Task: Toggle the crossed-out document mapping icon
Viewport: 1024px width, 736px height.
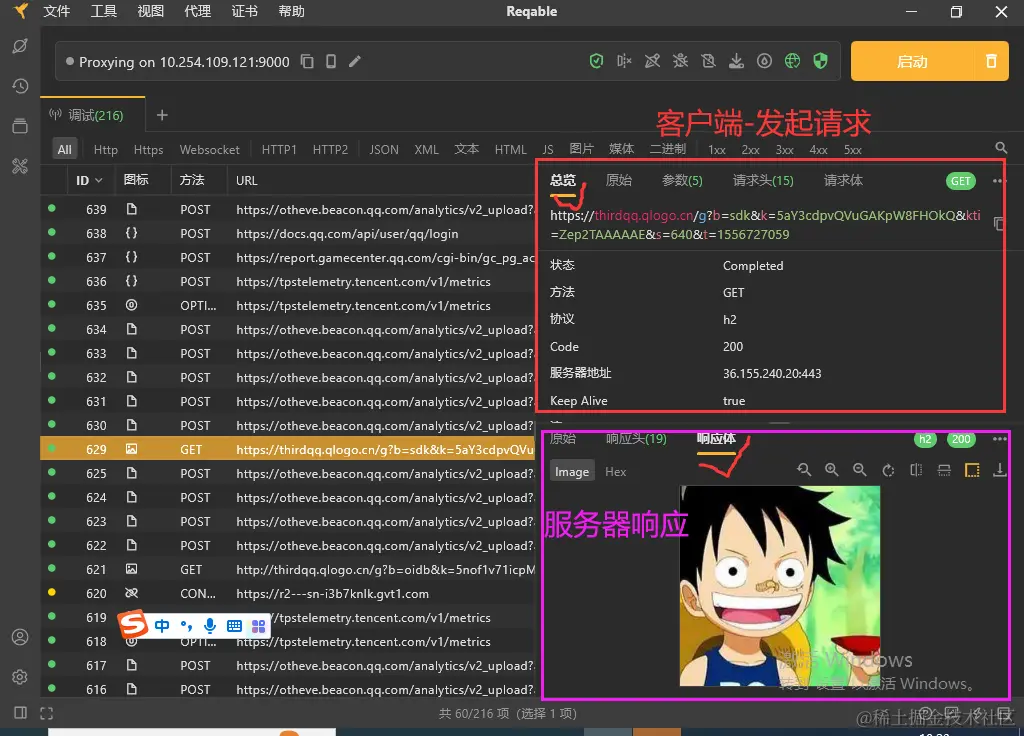Action: [709, 61]
